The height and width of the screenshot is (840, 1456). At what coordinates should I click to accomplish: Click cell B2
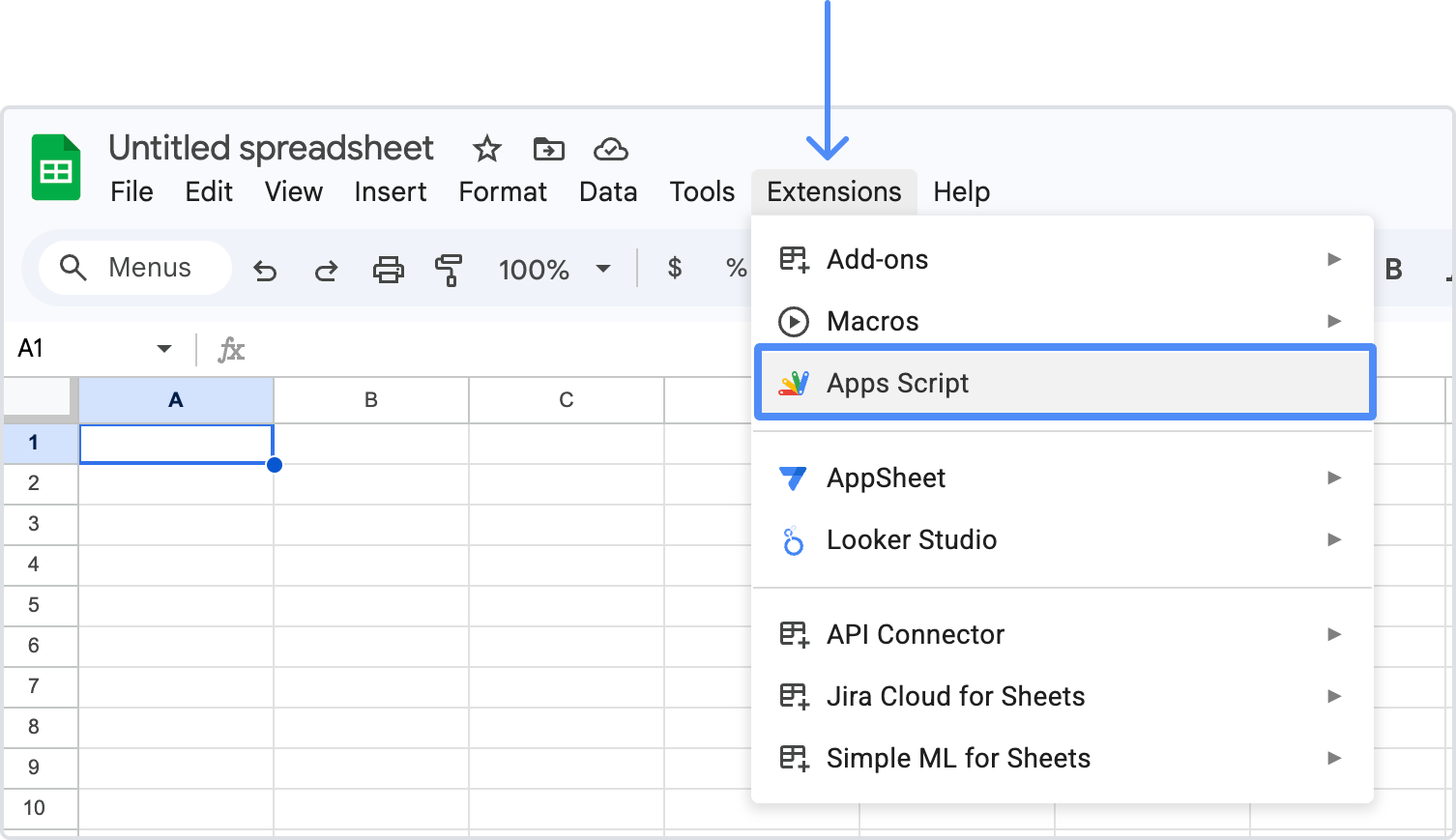coord(371,484)
